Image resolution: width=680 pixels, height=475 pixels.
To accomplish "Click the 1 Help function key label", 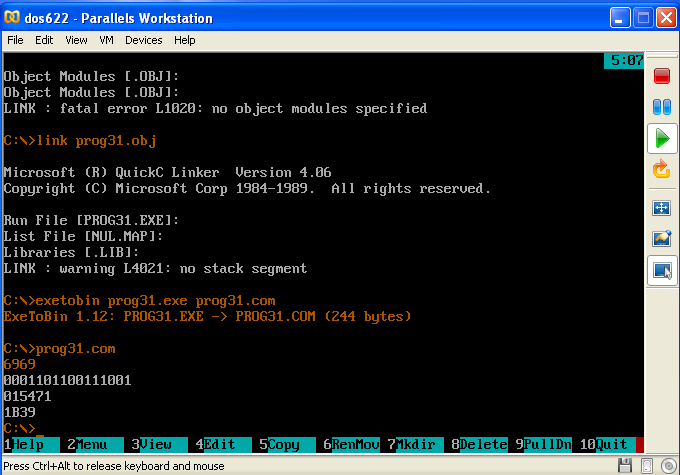I will coord(31,445).
